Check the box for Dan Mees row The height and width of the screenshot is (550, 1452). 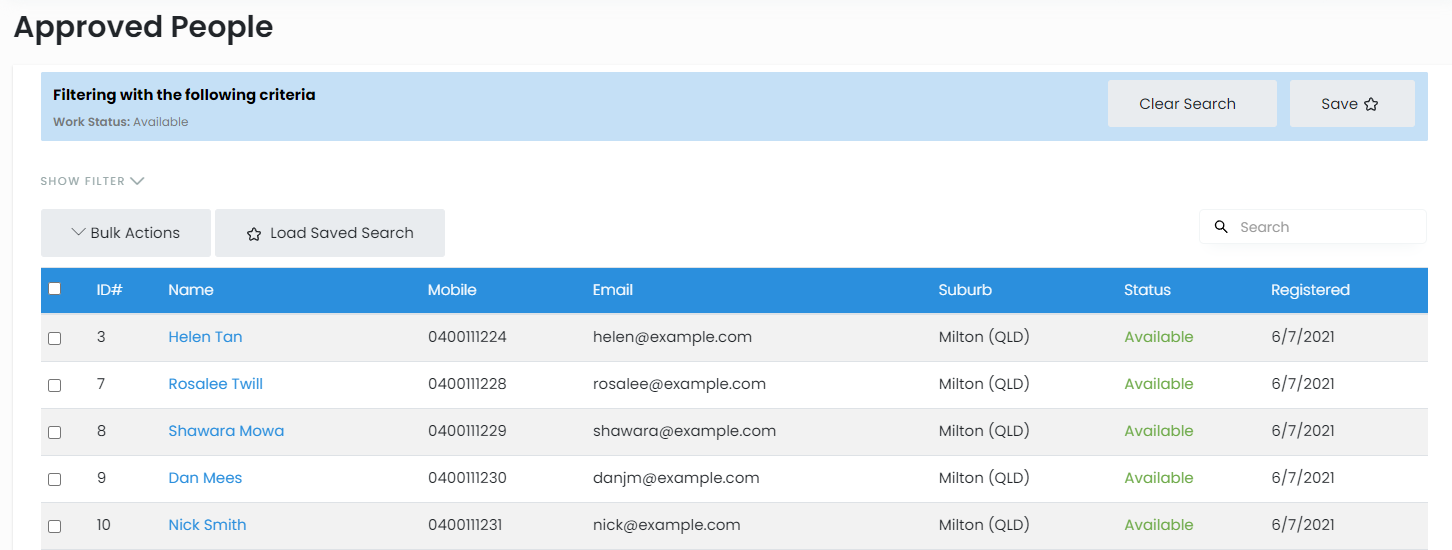[55, 479]
